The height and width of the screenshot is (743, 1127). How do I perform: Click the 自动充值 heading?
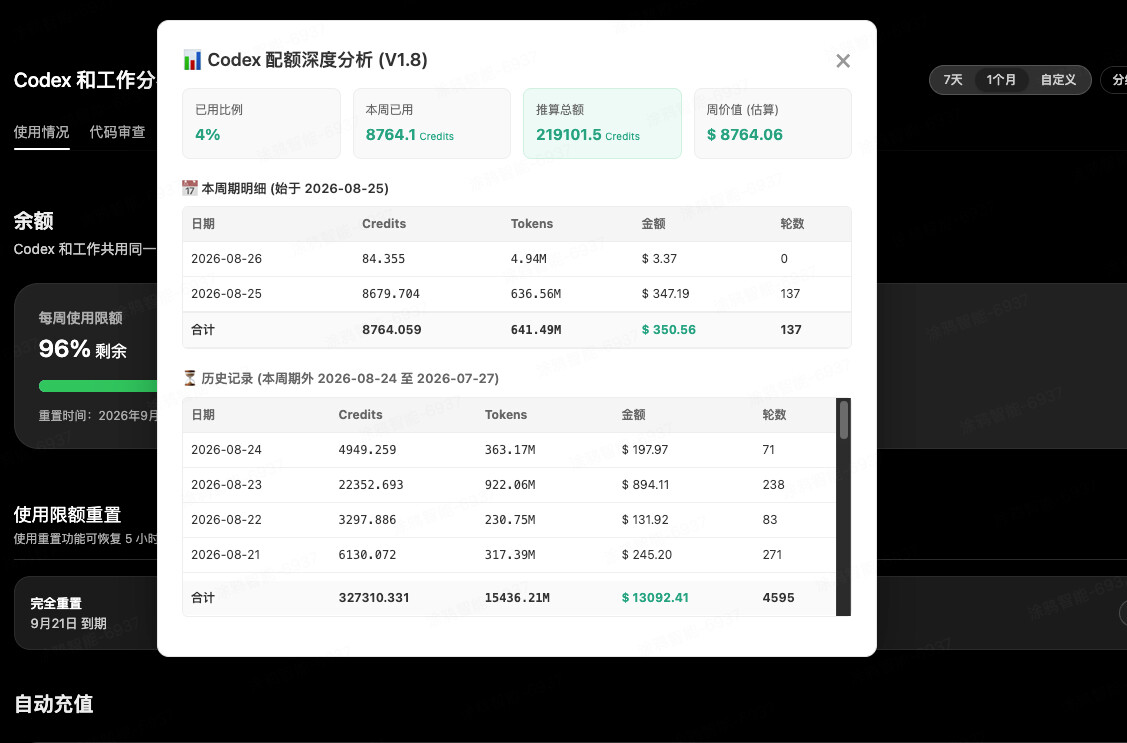click(x=54, y=703)
